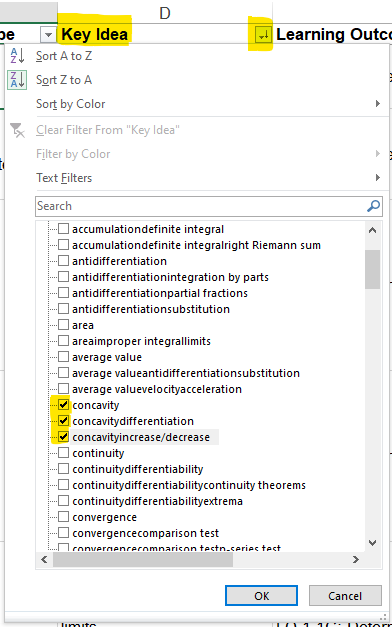
Task: Select Sort Z to A option
Action: 64,80
